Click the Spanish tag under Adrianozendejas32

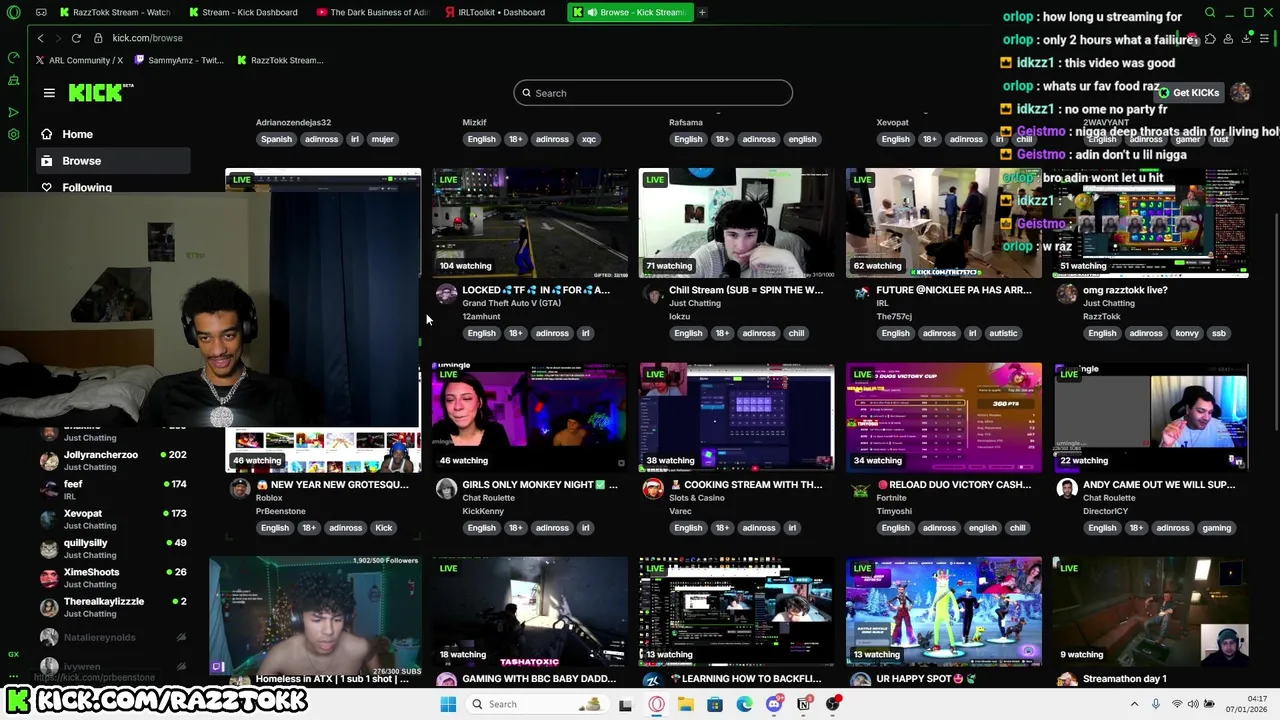click(x=276, y=139)
